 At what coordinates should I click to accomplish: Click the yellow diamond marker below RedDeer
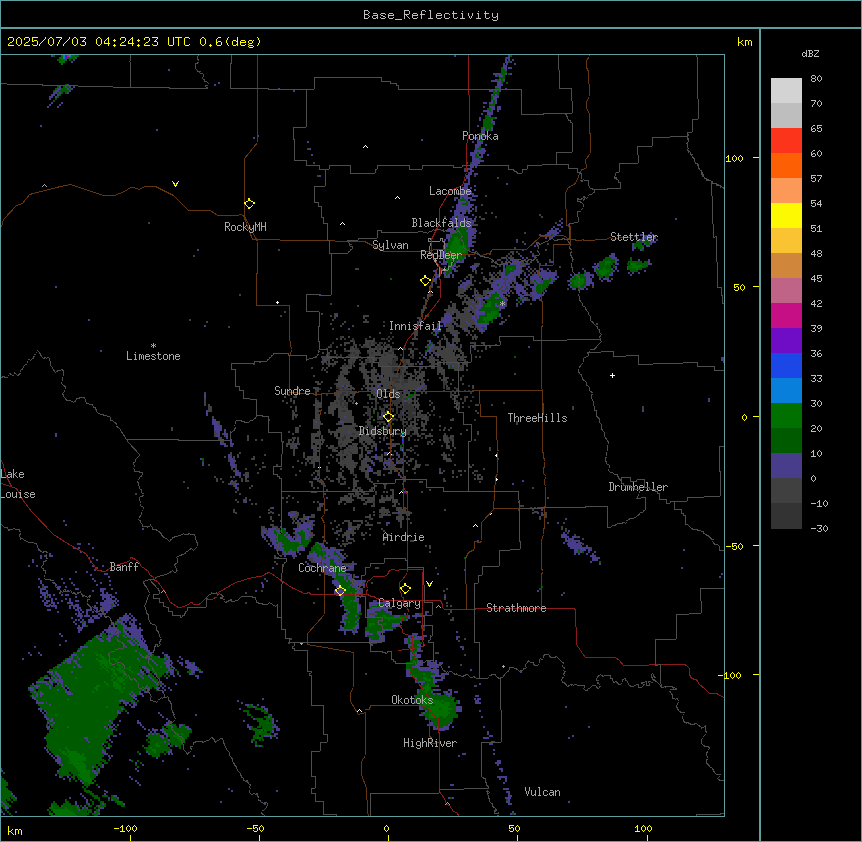click(x=425, y=281)
